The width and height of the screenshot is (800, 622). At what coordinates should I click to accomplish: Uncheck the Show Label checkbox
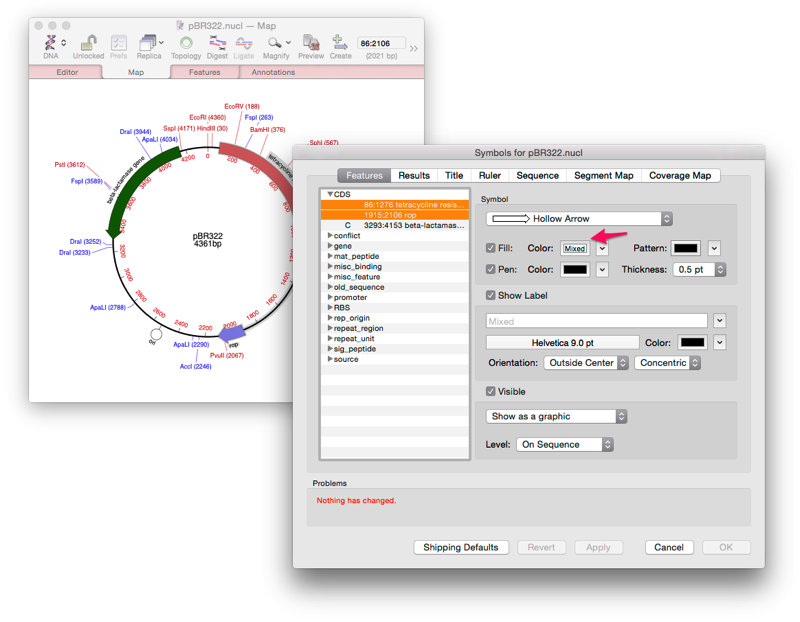click(x=491, y=296)
